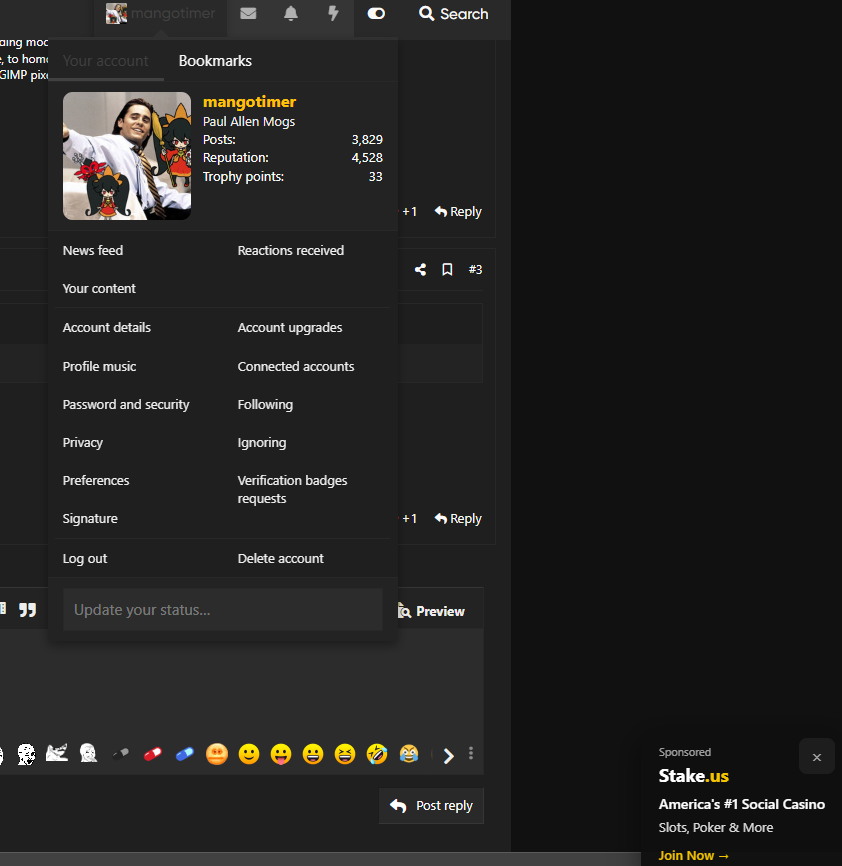Open Password and security
842x866 pixels.
(x=126, y=404)
